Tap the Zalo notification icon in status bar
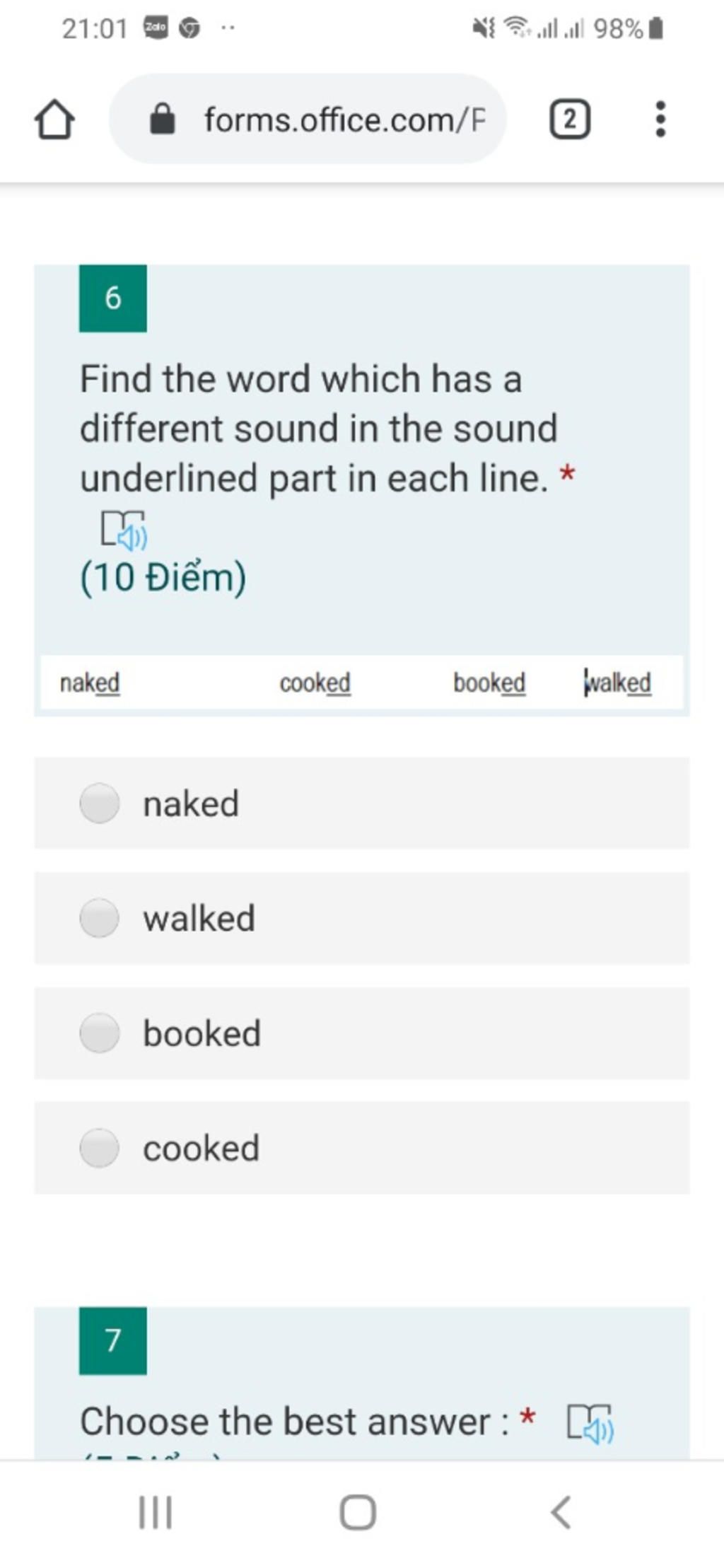This screenshot has height=1568, width=724. (156, 28)
